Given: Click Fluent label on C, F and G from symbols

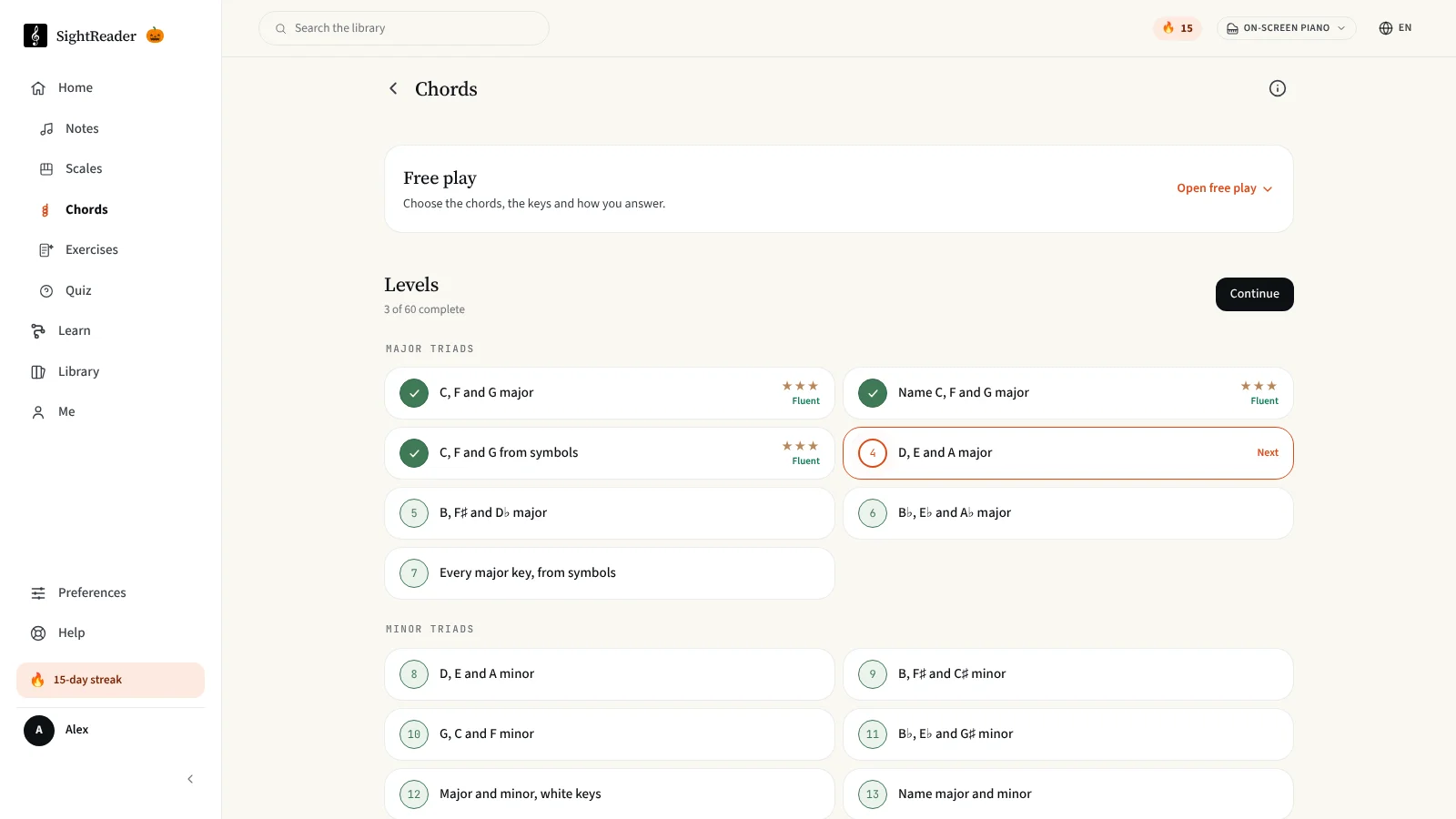Looking at the screenshot, I should [x=805, y=461].
